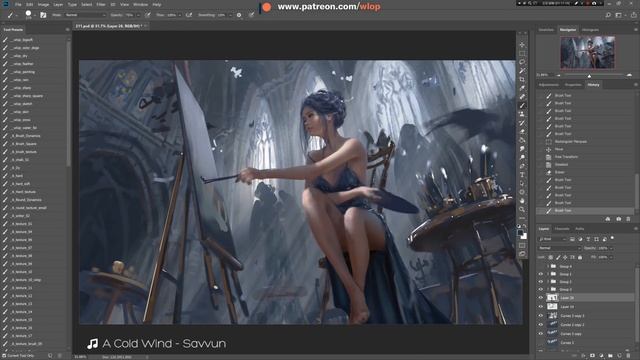
Task: Swap foreground and background colors
Action: pyautogui.click(x=525, y=226)
